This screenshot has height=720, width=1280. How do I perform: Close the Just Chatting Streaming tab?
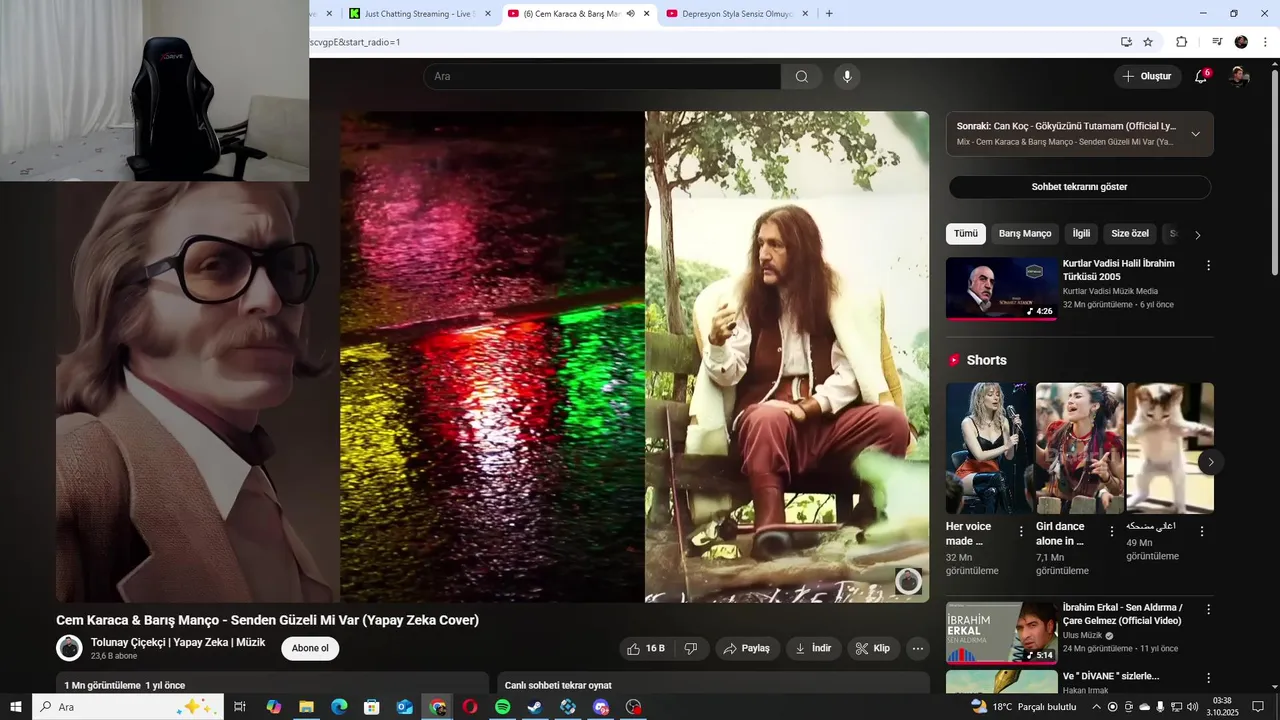tap(488, 14)
